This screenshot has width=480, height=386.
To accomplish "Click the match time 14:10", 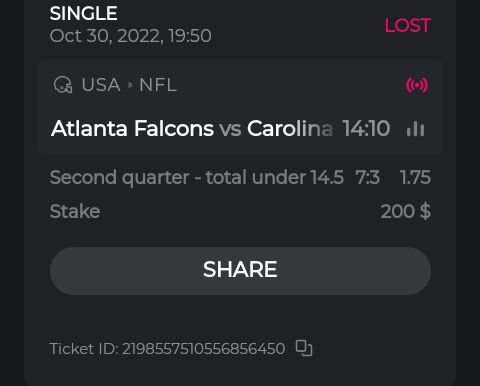I will [x=366, y=129].
